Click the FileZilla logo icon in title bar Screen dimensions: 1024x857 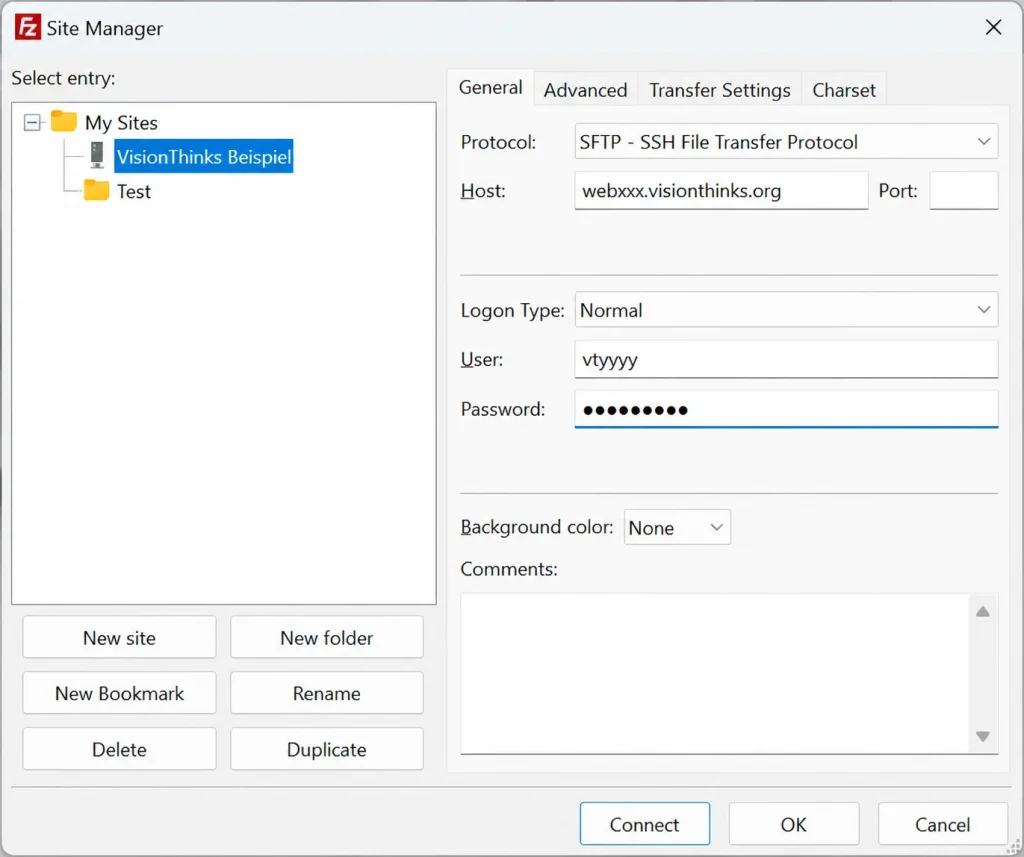pos(27,27)
